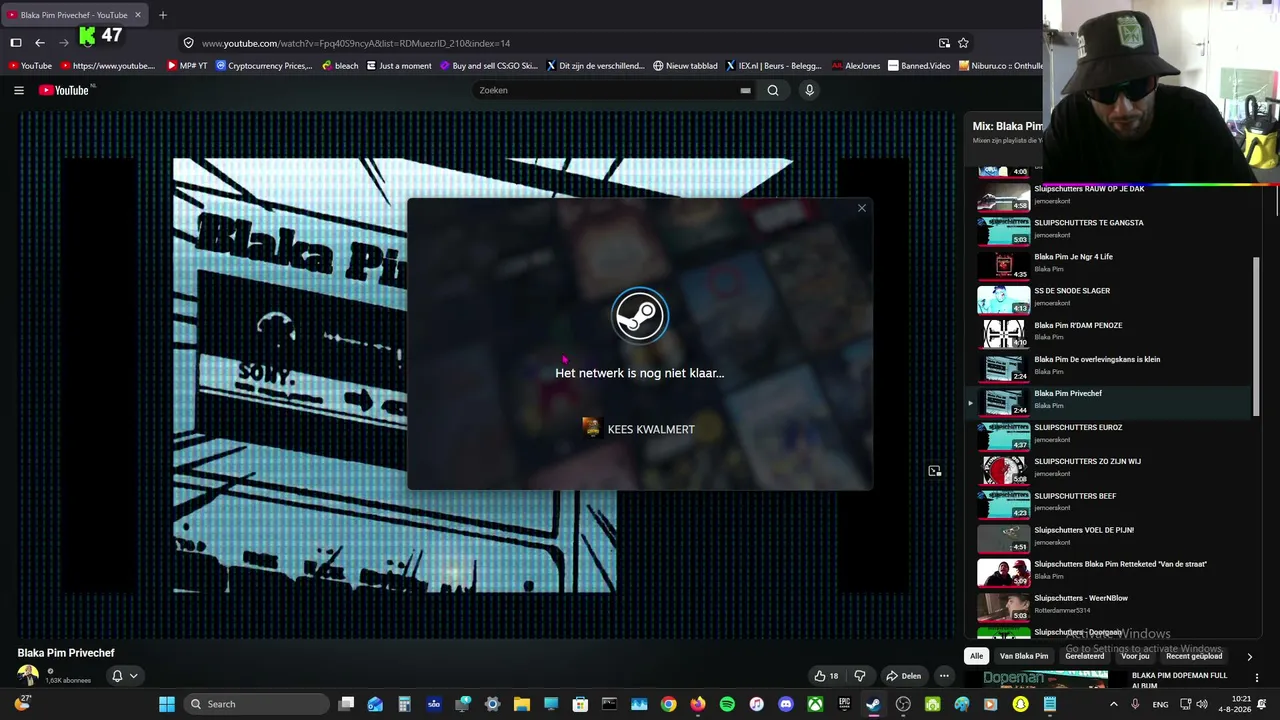Select the Van Blaka Pim chip
1280x720 pixels.
[1024, 656]
